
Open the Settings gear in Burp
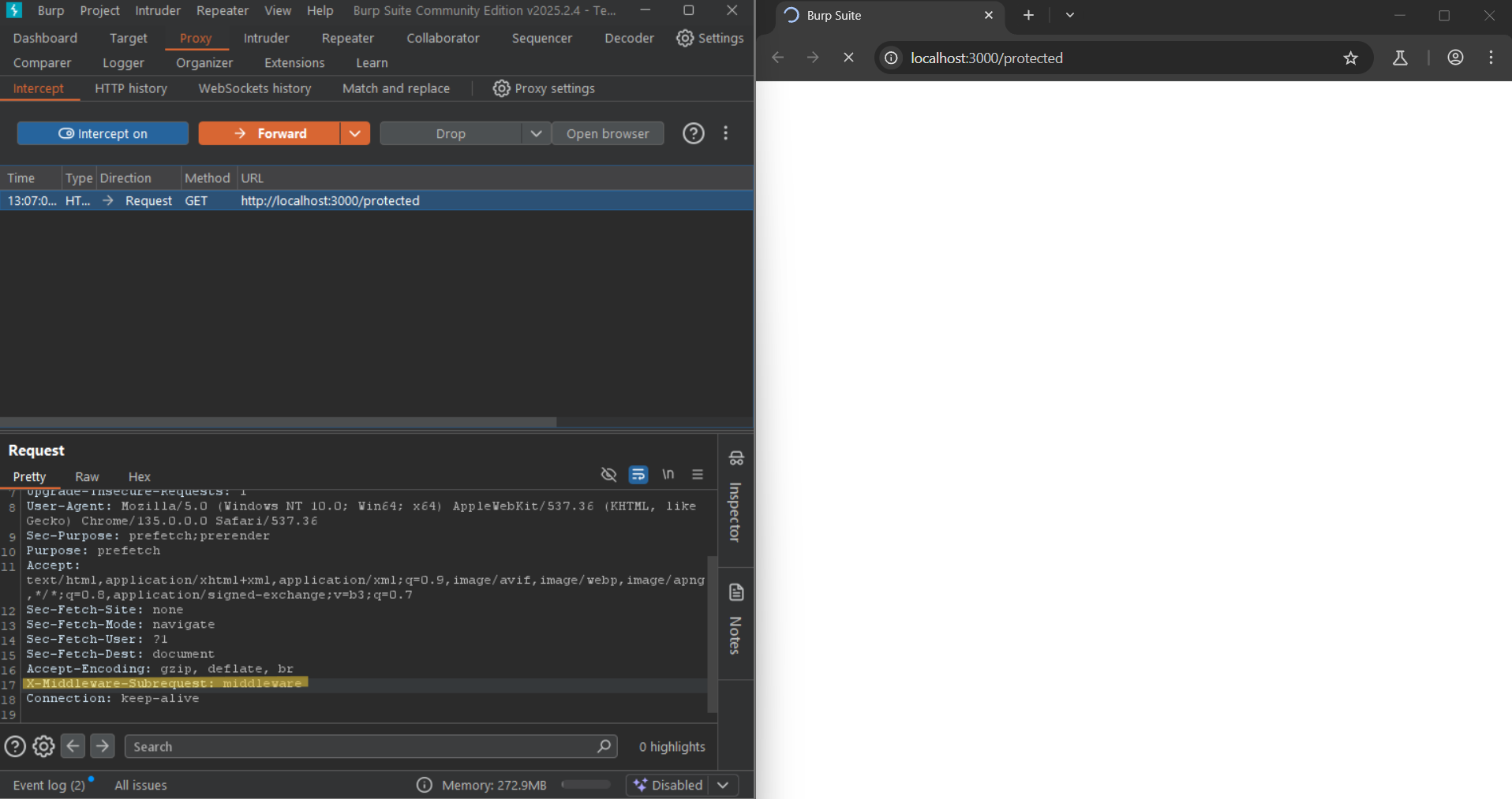pos(709,38)
